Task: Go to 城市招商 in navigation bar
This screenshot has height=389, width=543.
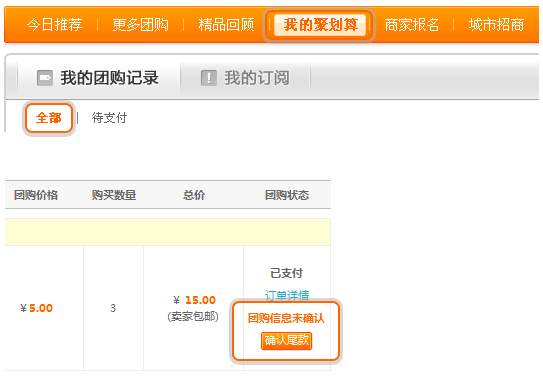Action: point(497,25)
